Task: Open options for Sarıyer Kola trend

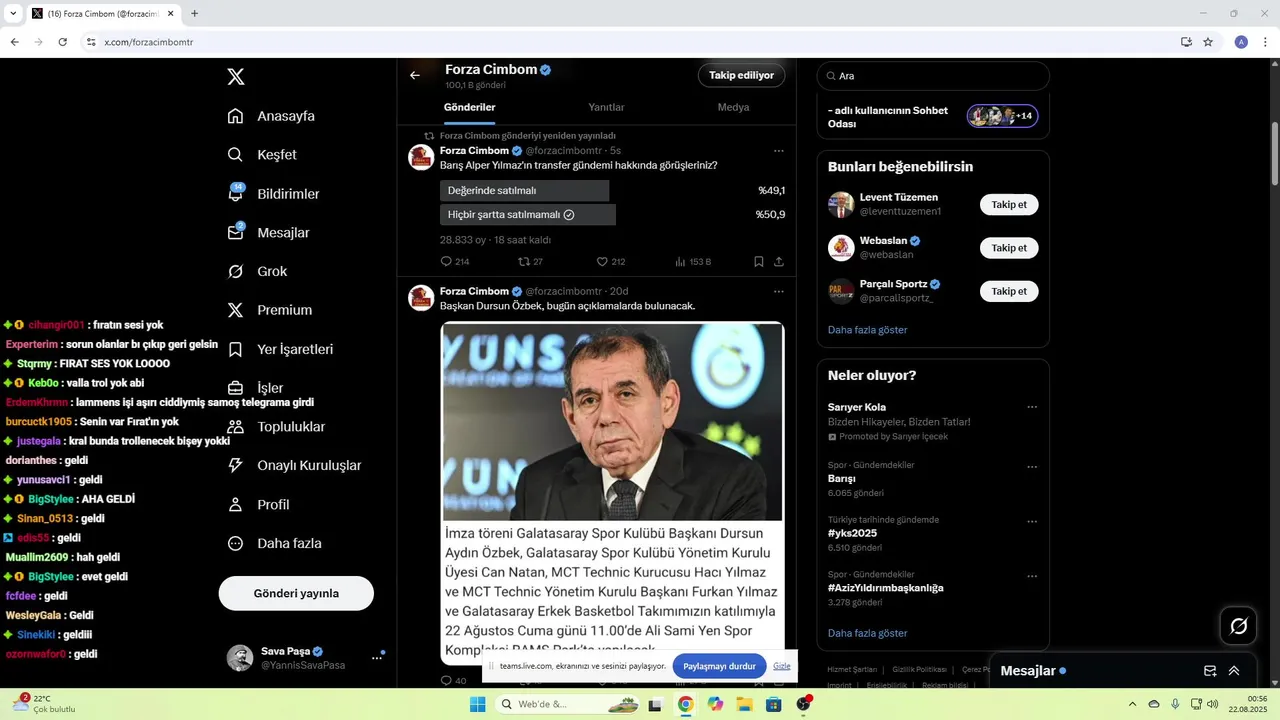Action: click(1032, 407)
